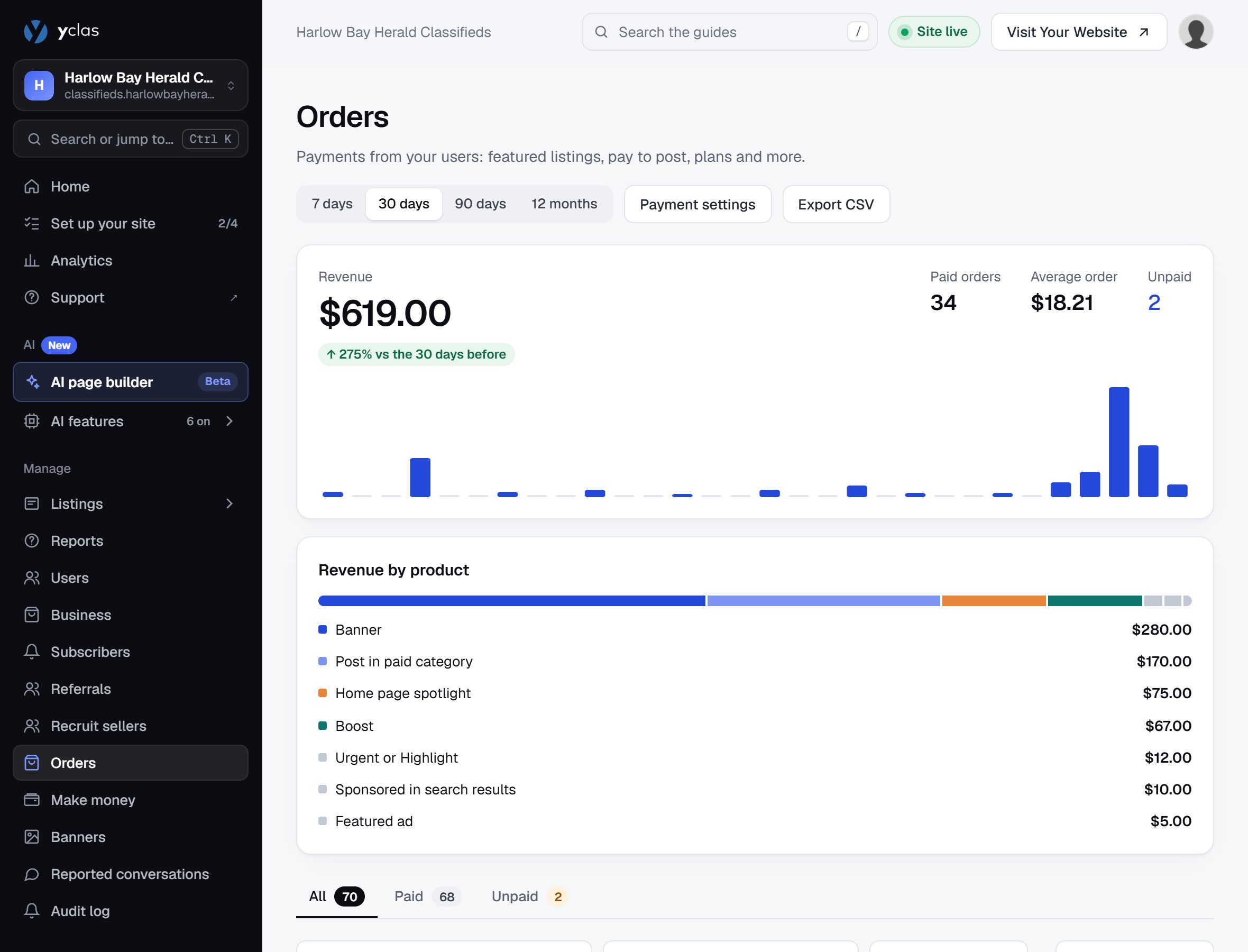Image resolution: width=1248 pixels, height=952 pixels.
Task: Click the Users people icon
Action: (x=32, y=578)
